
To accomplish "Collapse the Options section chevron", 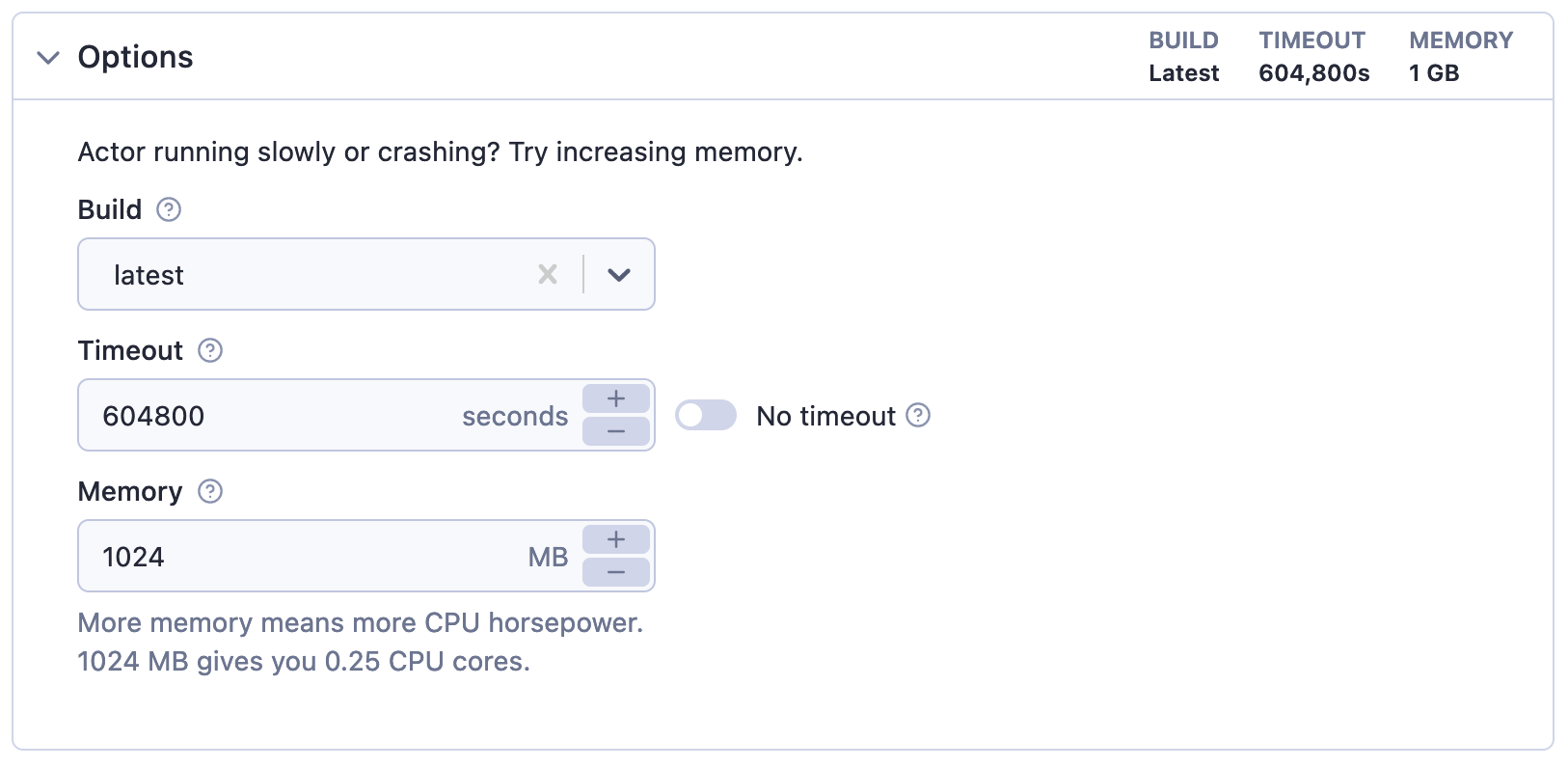I will pyautogui.click(x=48, y=58).
